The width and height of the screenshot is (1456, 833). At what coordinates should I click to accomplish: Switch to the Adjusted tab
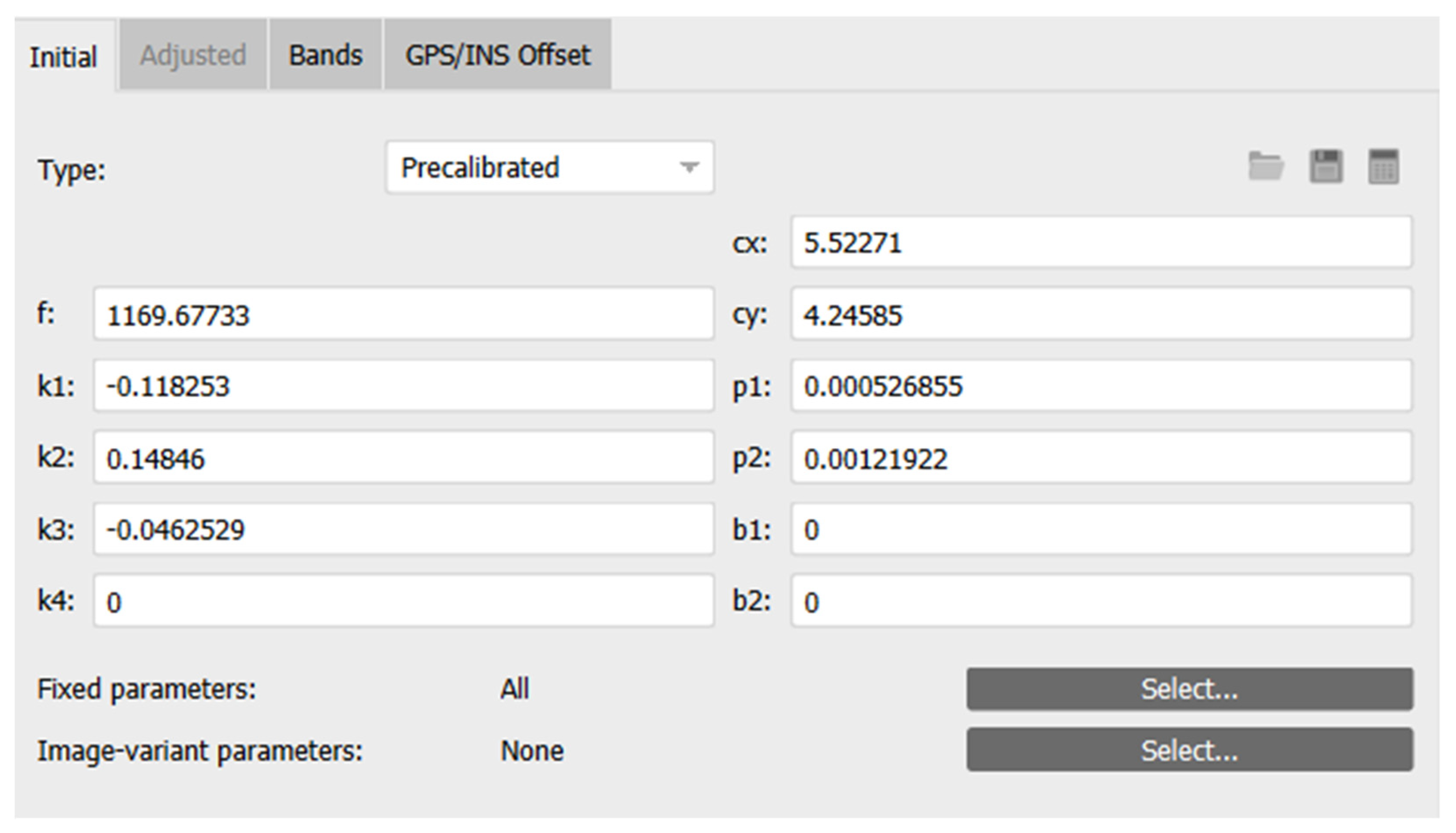point(193,56)
